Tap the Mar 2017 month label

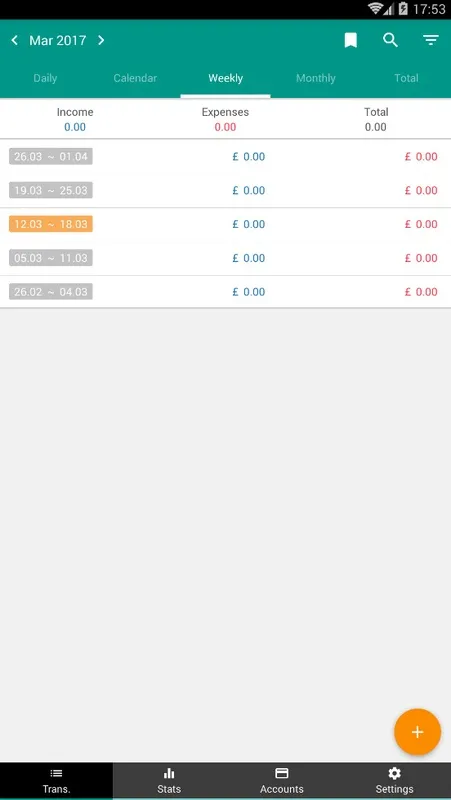(58, 40)
